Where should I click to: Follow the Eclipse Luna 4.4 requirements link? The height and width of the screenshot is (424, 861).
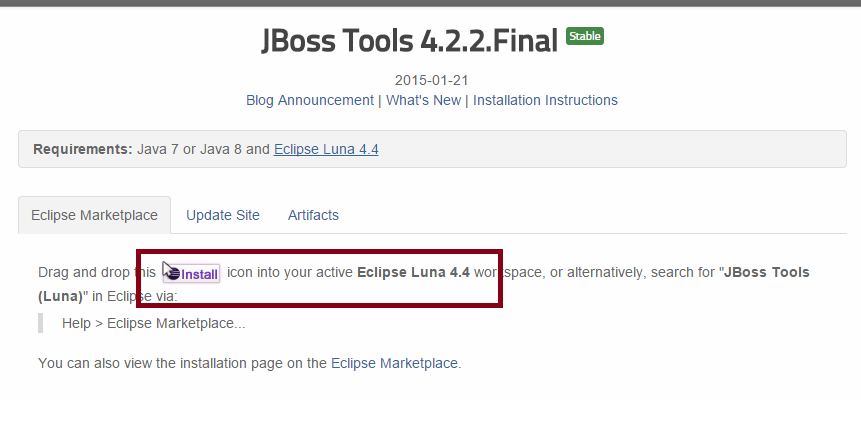(326, 149)
